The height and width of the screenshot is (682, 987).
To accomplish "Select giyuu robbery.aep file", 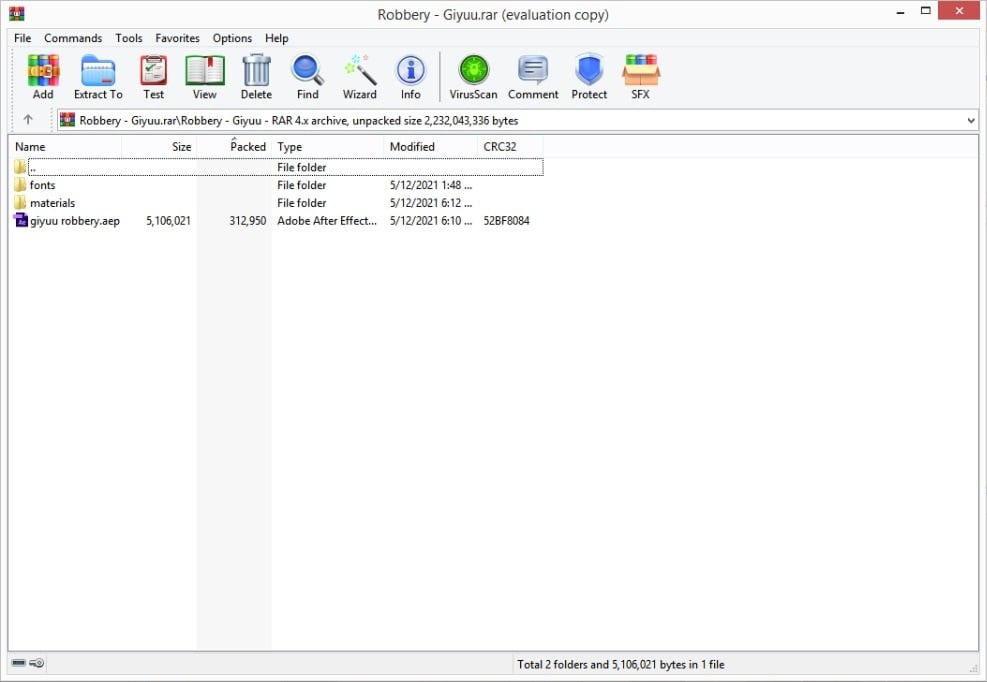I will (277, 221).
